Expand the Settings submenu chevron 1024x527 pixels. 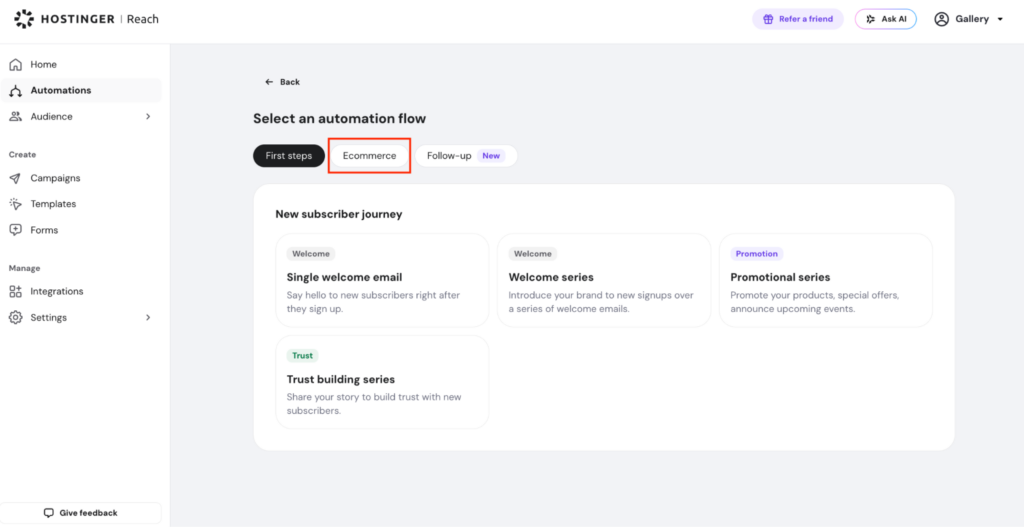[148, 318]
